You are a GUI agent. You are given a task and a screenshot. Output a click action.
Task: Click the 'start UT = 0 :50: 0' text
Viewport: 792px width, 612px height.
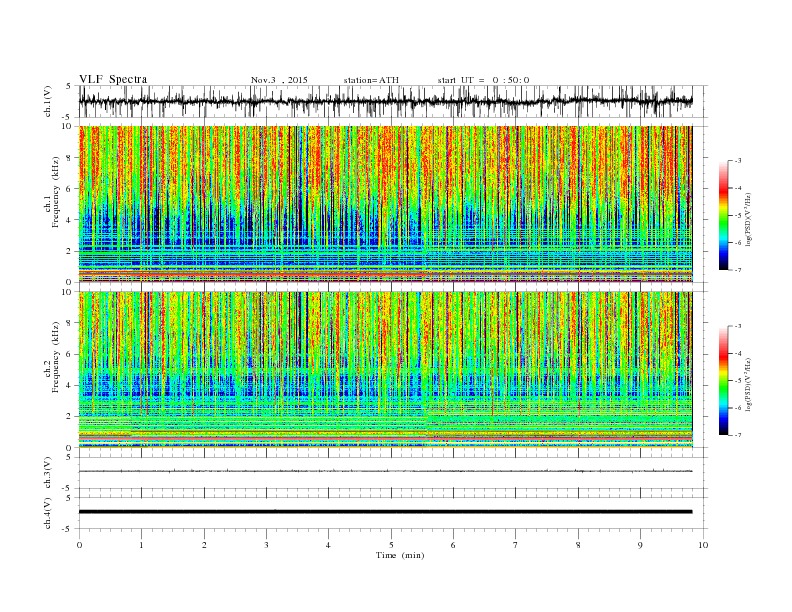pyautogui.click(x=483, y=80)
